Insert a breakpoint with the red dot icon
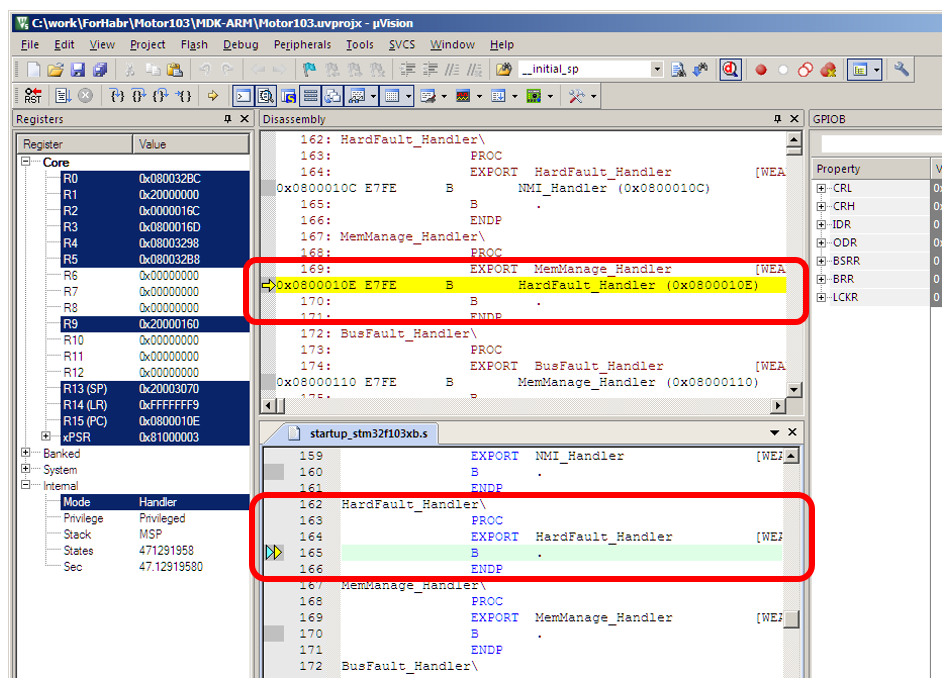Image resolution: width=949 pixels, height=684 pixels. pos(761,70)
